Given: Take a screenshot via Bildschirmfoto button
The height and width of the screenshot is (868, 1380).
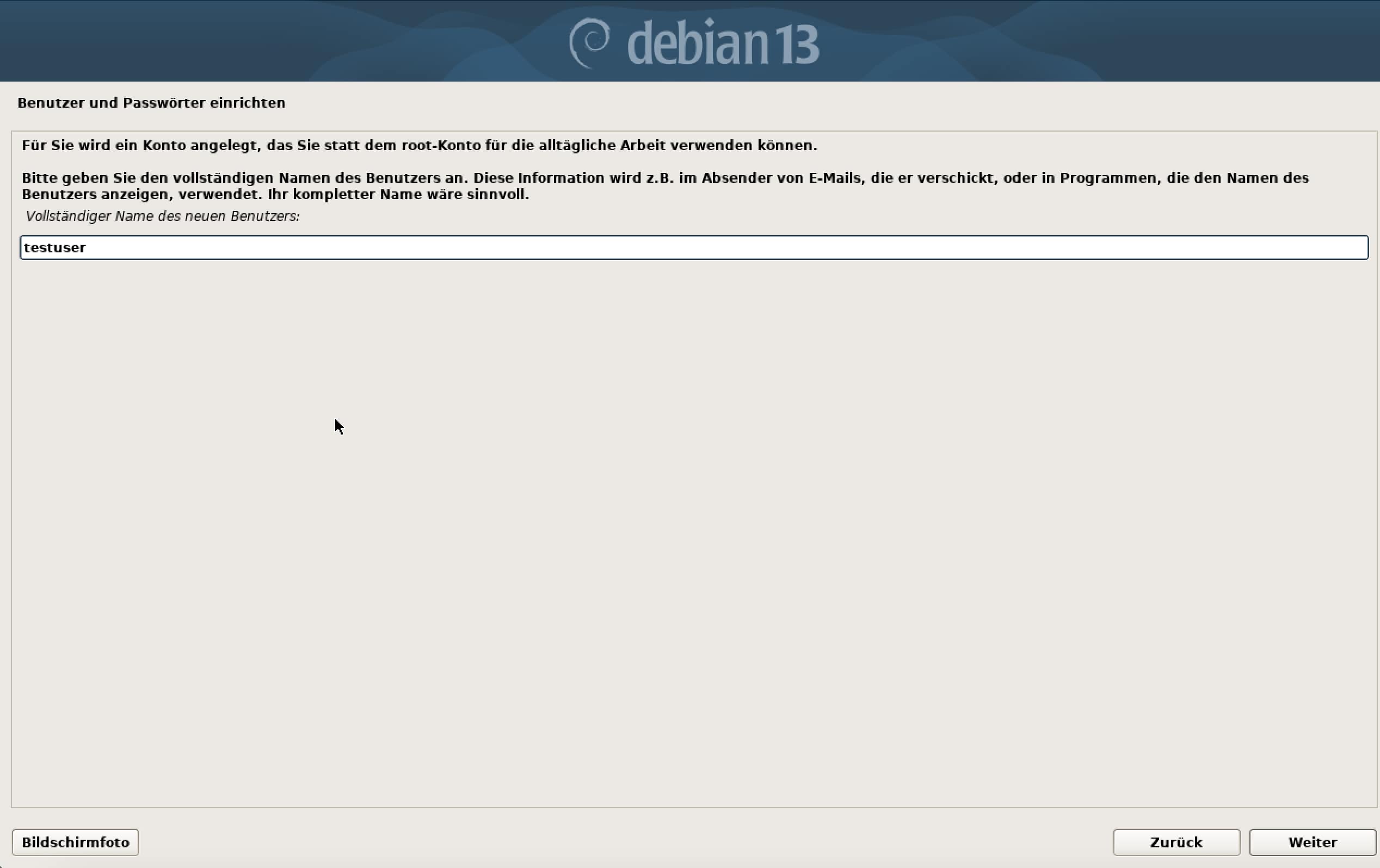Looking at the screenshot, I should [76, 842].
